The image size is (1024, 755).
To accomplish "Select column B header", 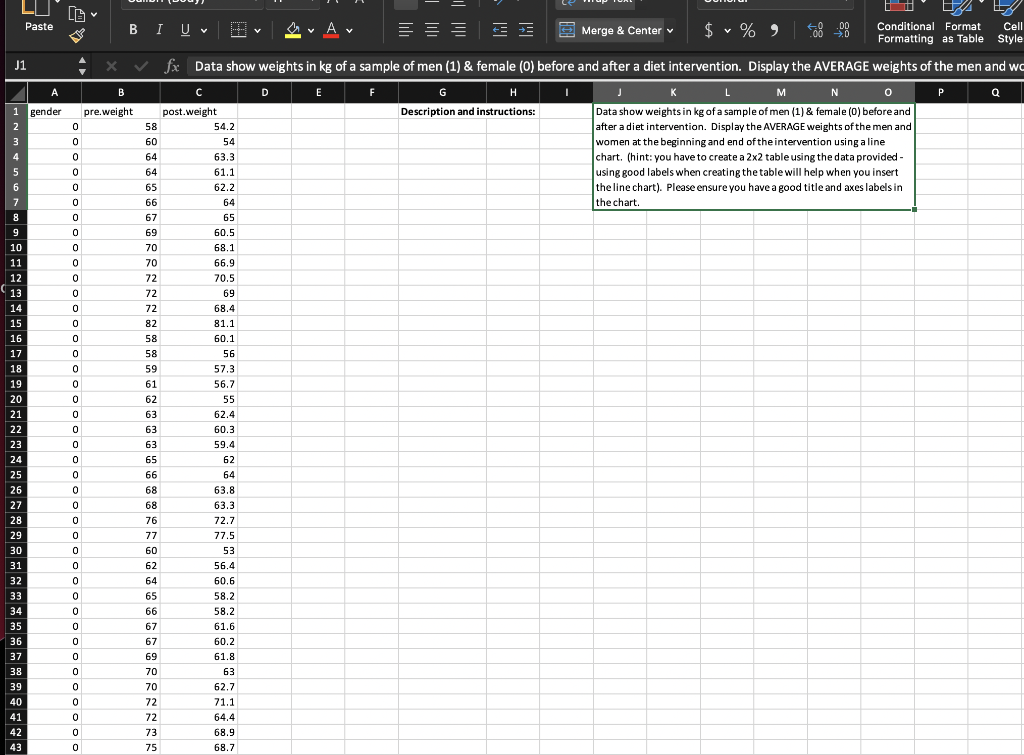I will pyautogui.click(x=120, y=91).
